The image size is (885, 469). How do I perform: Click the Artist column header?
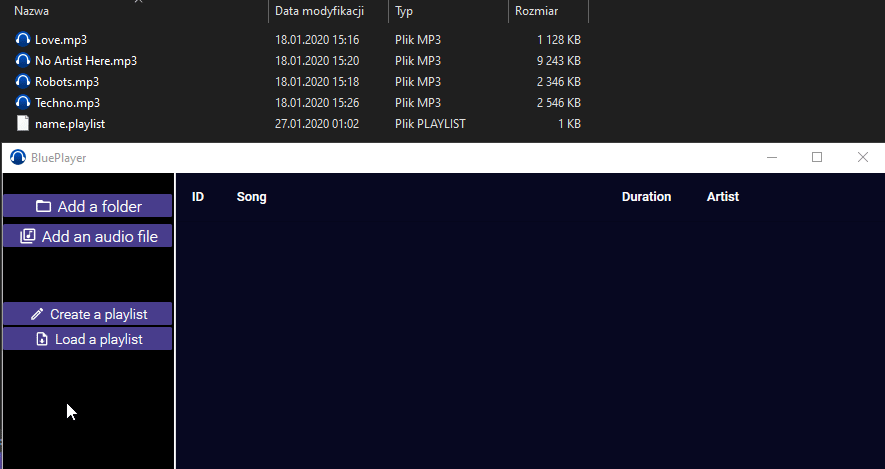[x=722, y=197]
